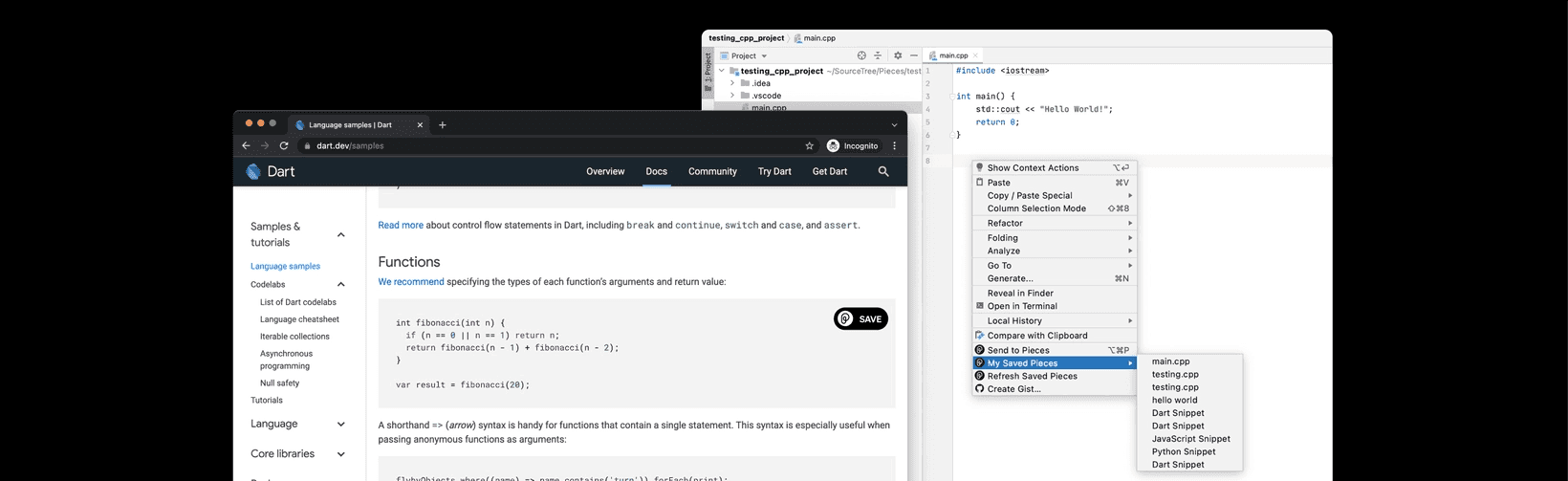Bookmark page with the star icon
Image resolution: width=1568 pixels, height=481 pixels.
(x=809, y=146)
